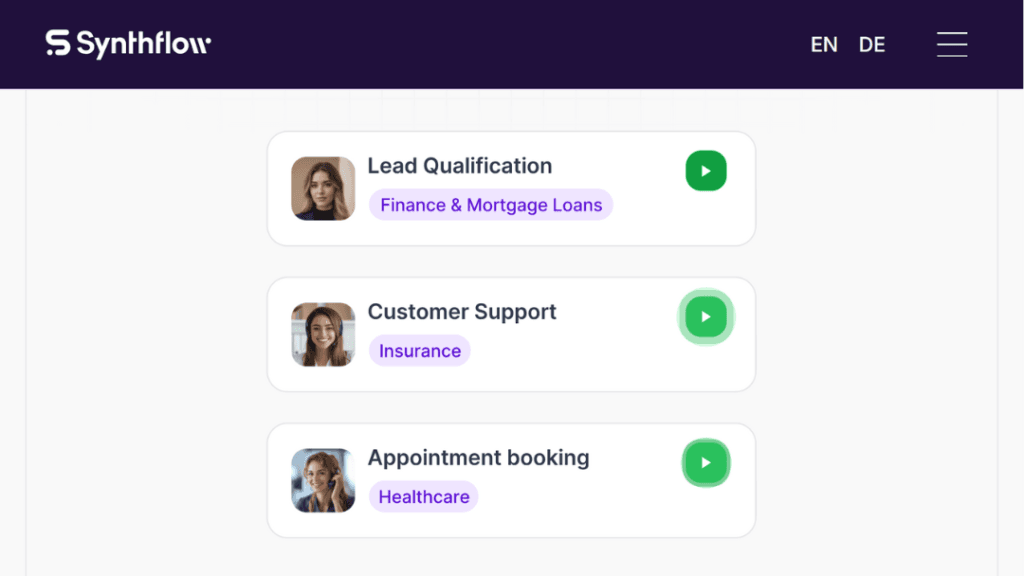Click the Appointment booking title
The width and height of the screenshot is (1024, 576).
pyautogui.click(x=479, y=458)
